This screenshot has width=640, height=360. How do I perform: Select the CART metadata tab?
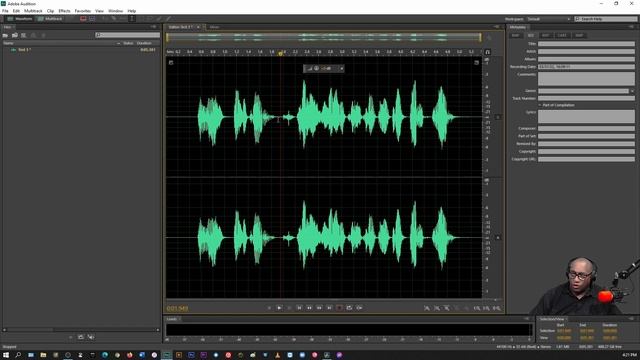(562, 36)
